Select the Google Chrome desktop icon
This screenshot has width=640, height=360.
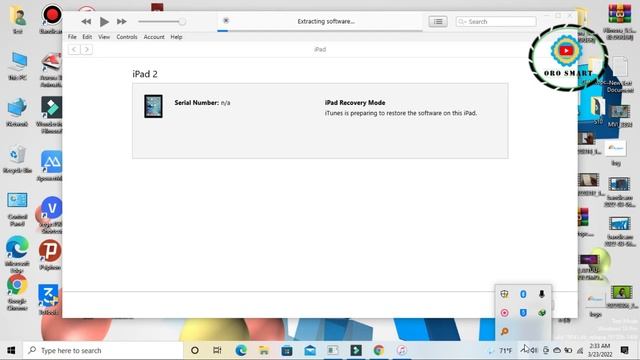point(17,293)
